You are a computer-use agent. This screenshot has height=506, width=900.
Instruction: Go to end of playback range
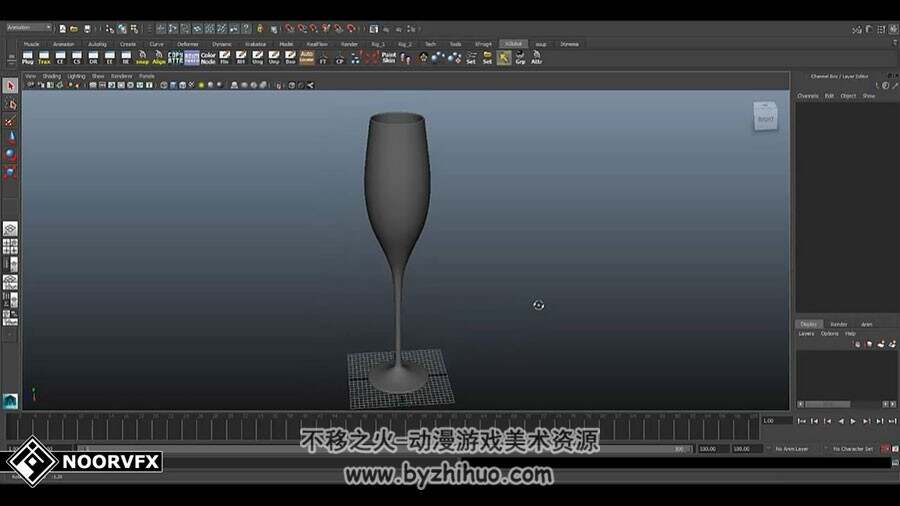coord(893,421)
